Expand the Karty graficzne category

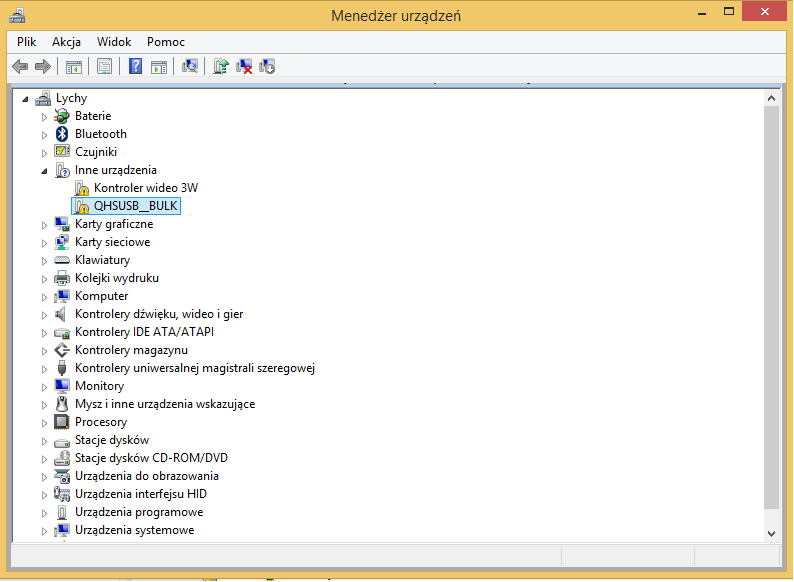point(44,225)
